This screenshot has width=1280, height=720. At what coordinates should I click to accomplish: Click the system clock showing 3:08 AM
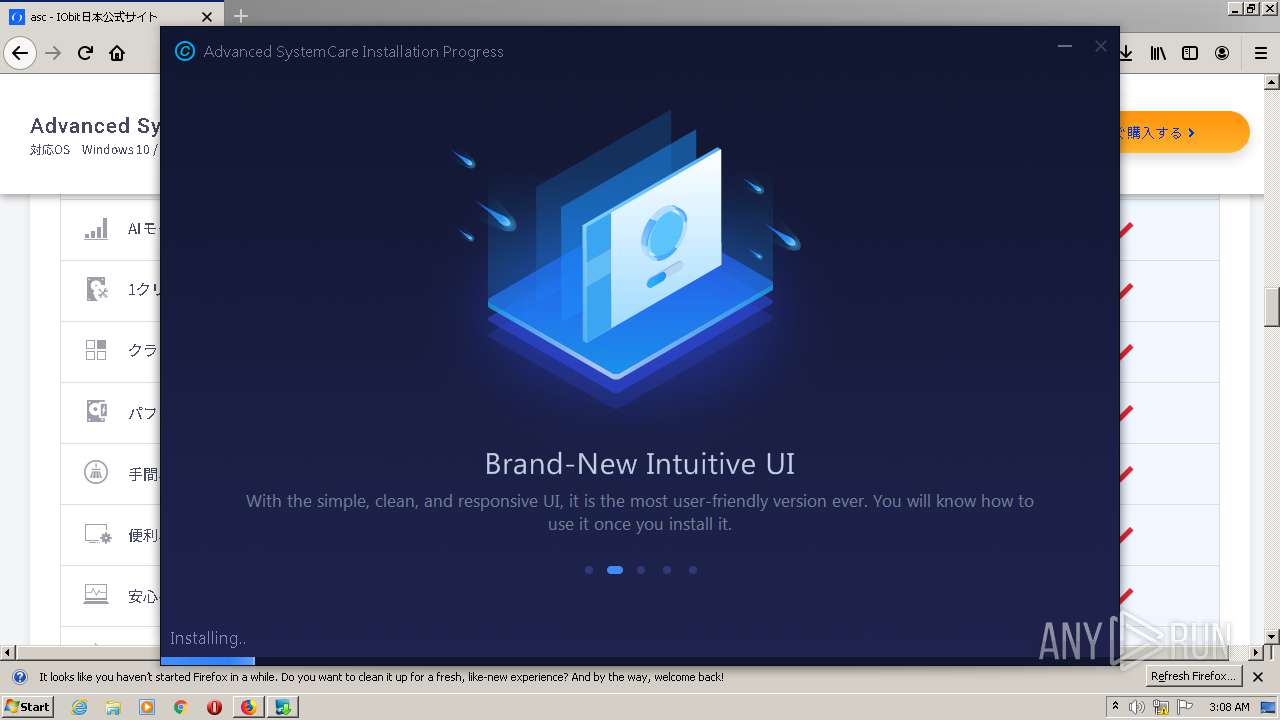coord(1229,707)
